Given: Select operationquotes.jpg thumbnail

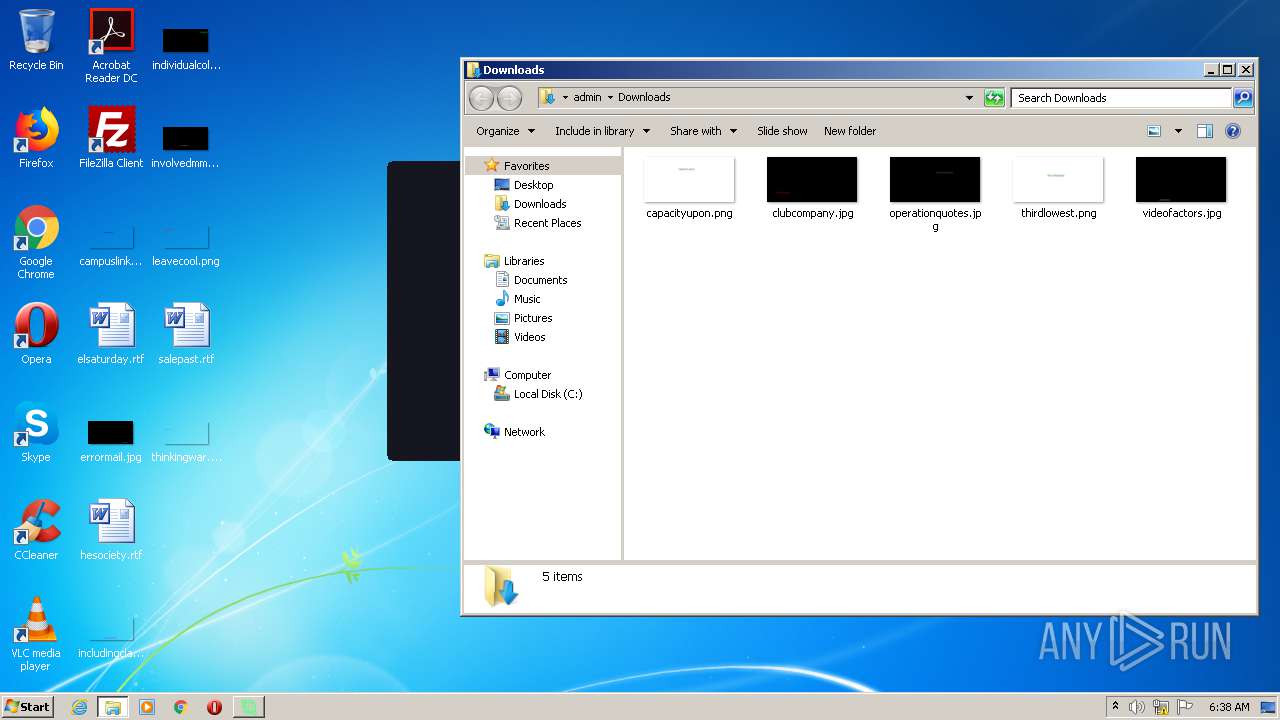Looking at the screenshot, I should (935, 194).
